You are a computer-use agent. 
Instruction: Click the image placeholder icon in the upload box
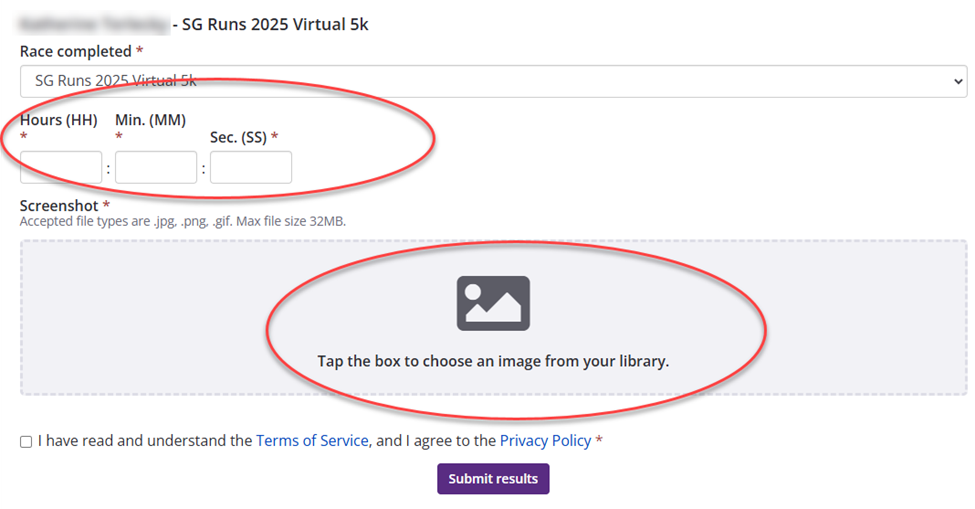click(493, 303)
